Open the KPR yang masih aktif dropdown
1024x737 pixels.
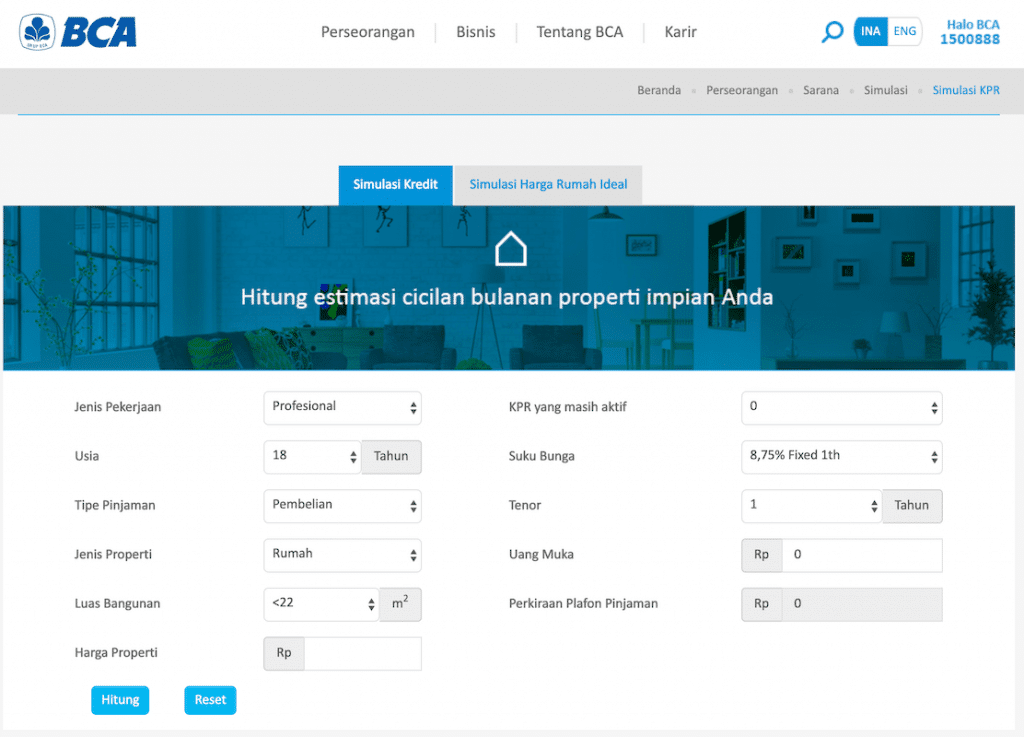tap(841, 407)
